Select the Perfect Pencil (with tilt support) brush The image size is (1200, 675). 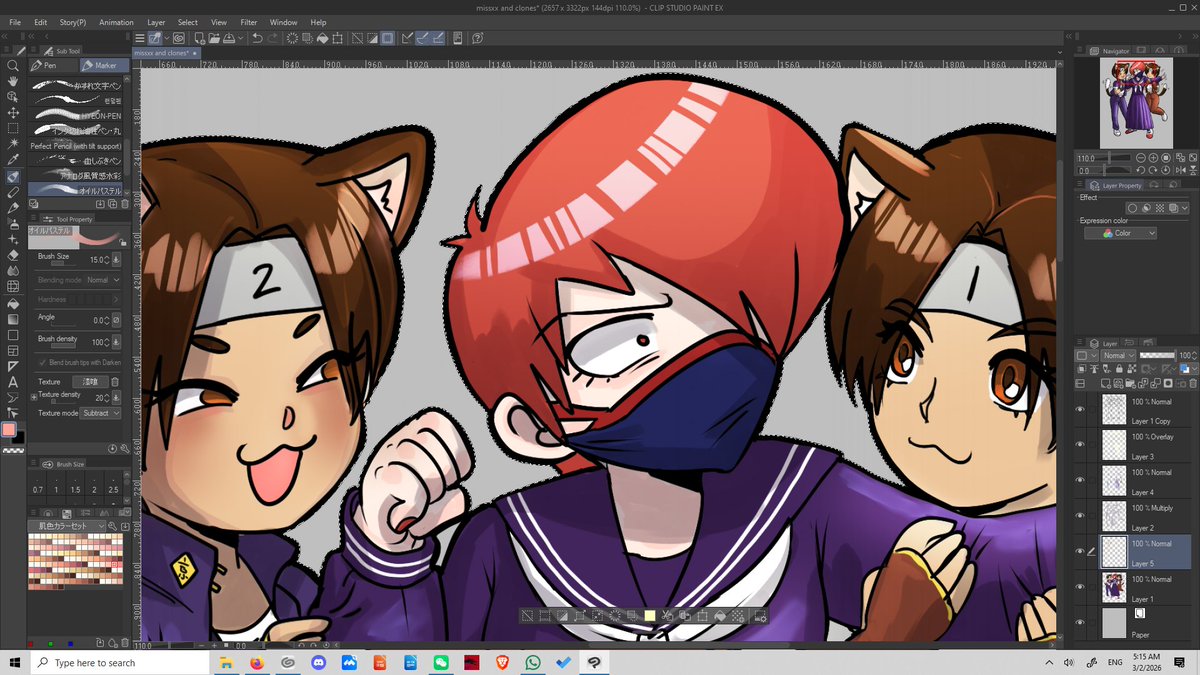pyautogui.click(x=76, y=146)
